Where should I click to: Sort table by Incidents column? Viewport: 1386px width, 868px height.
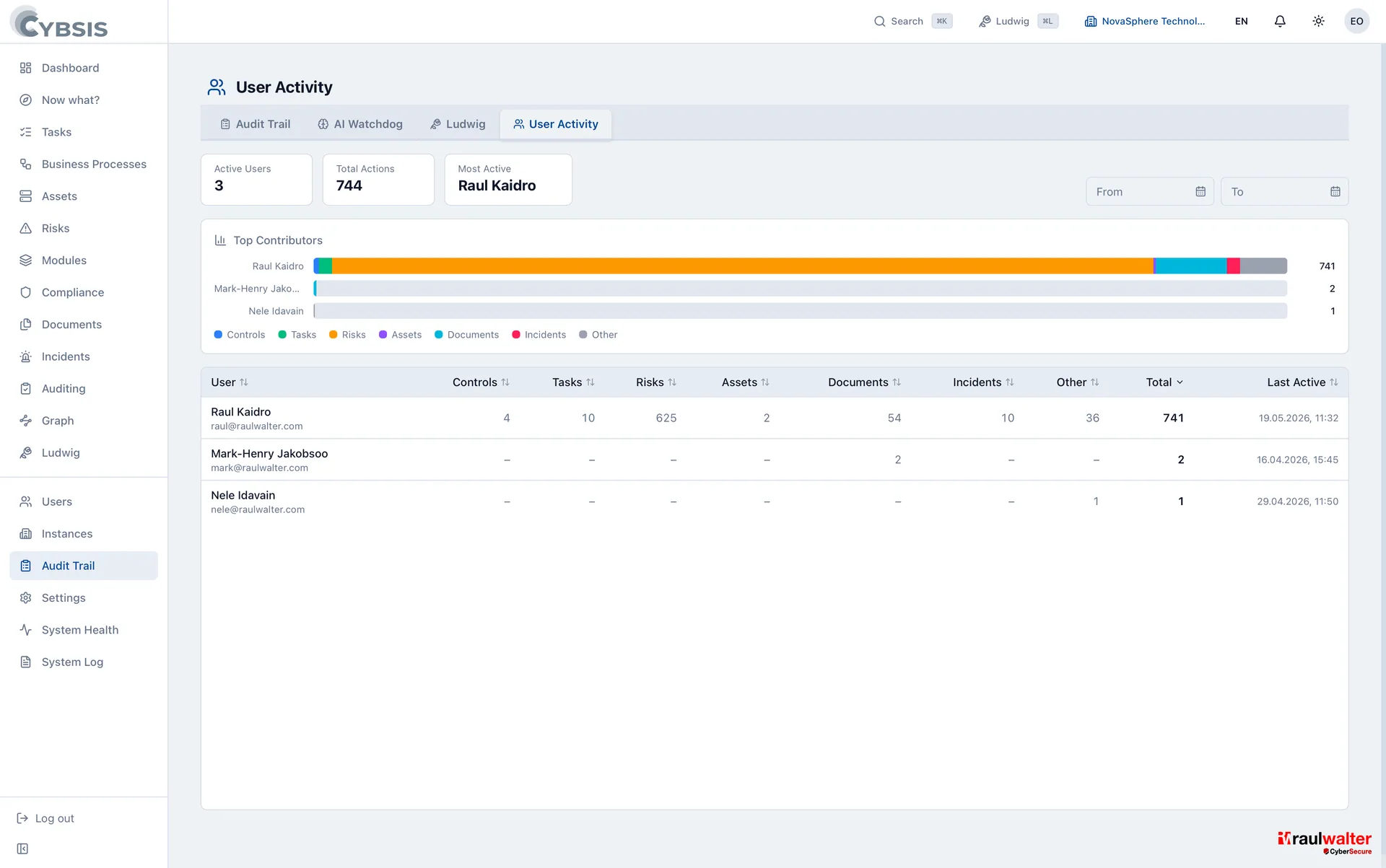coord(983,382)
